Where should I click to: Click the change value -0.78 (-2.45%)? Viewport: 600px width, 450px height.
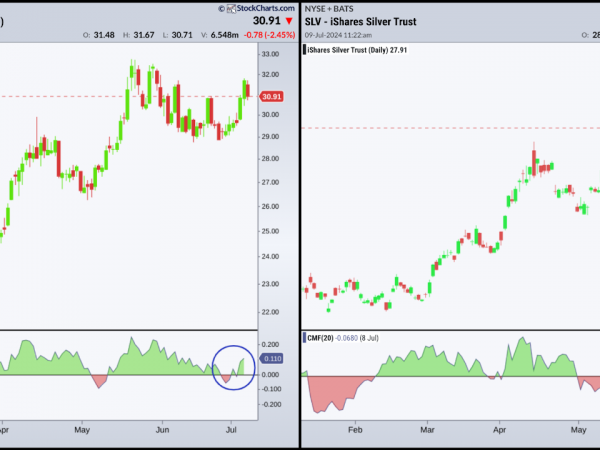point(269,35)
